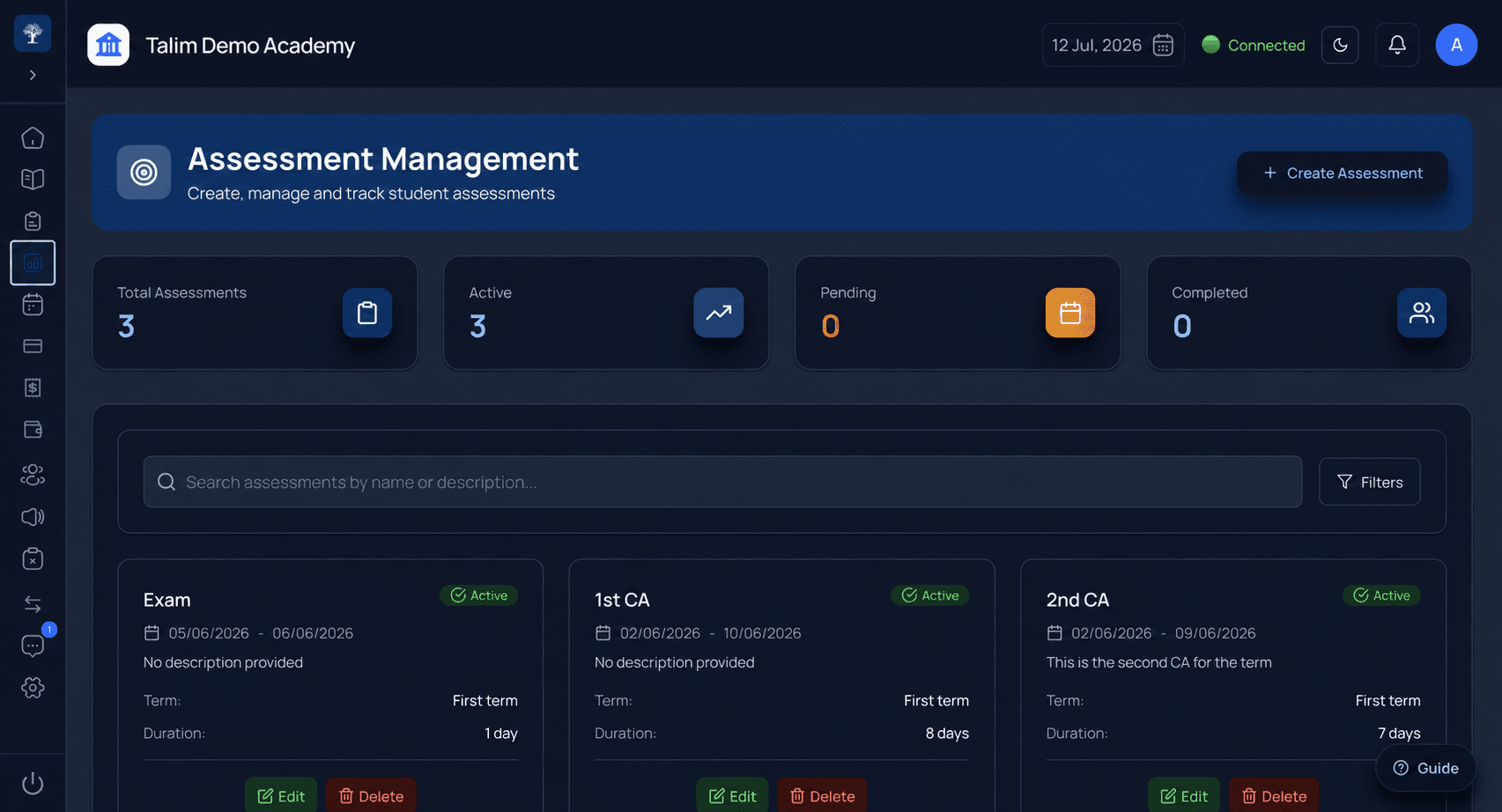Click the tree logo at sidebar top
Image resolution: width=1502 pixels, height=812 pixels.
tap(33, 33)
